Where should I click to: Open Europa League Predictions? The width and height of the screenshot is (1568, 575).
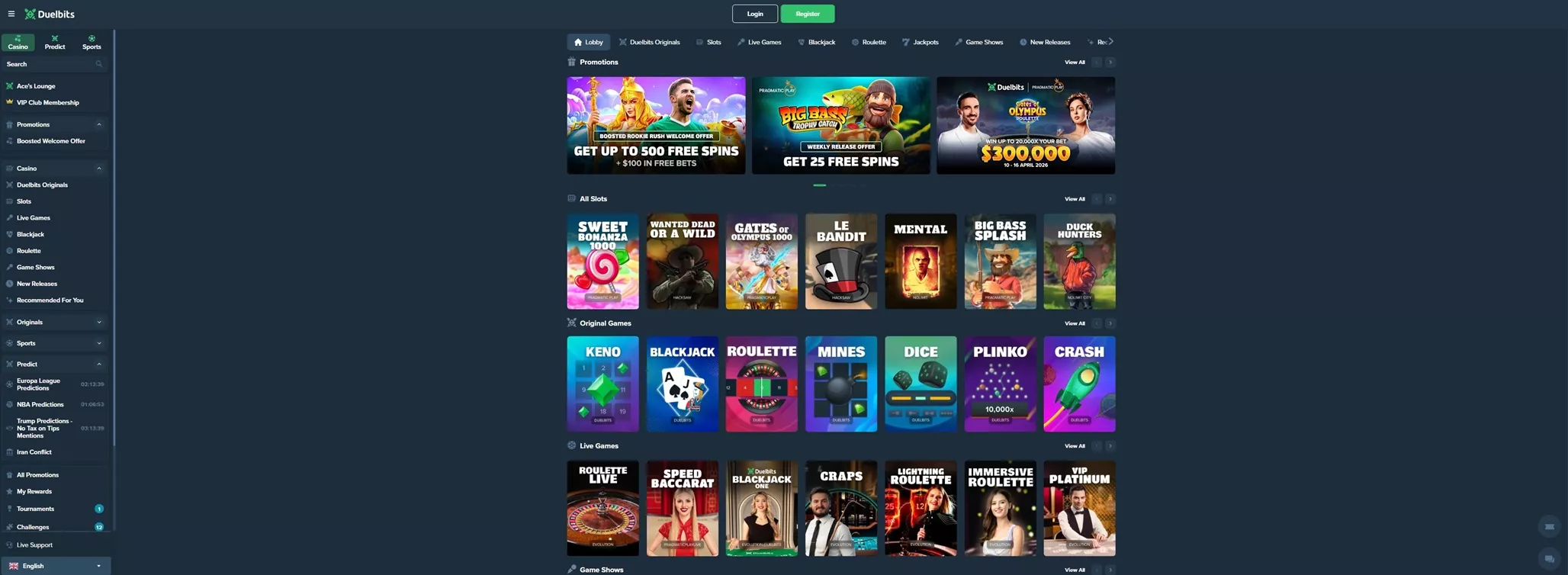point(53,384)
